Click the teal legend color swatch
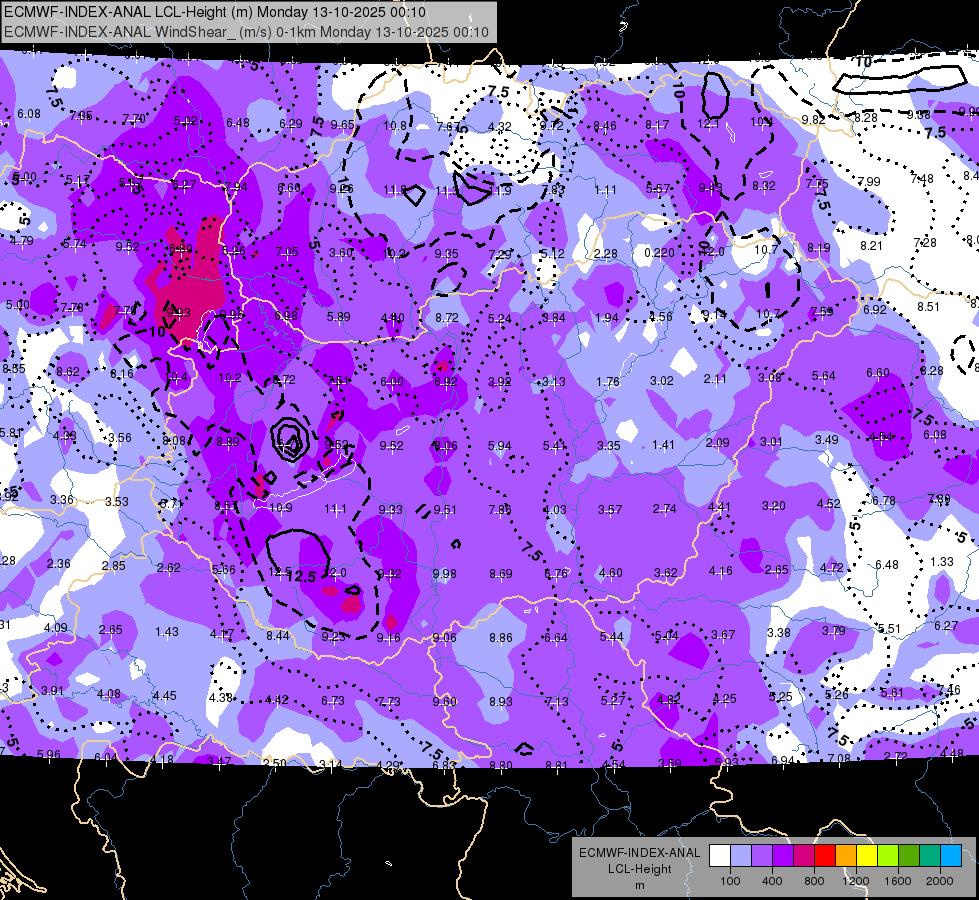Viewport: 979px width, 900px height. pos(930,856)
